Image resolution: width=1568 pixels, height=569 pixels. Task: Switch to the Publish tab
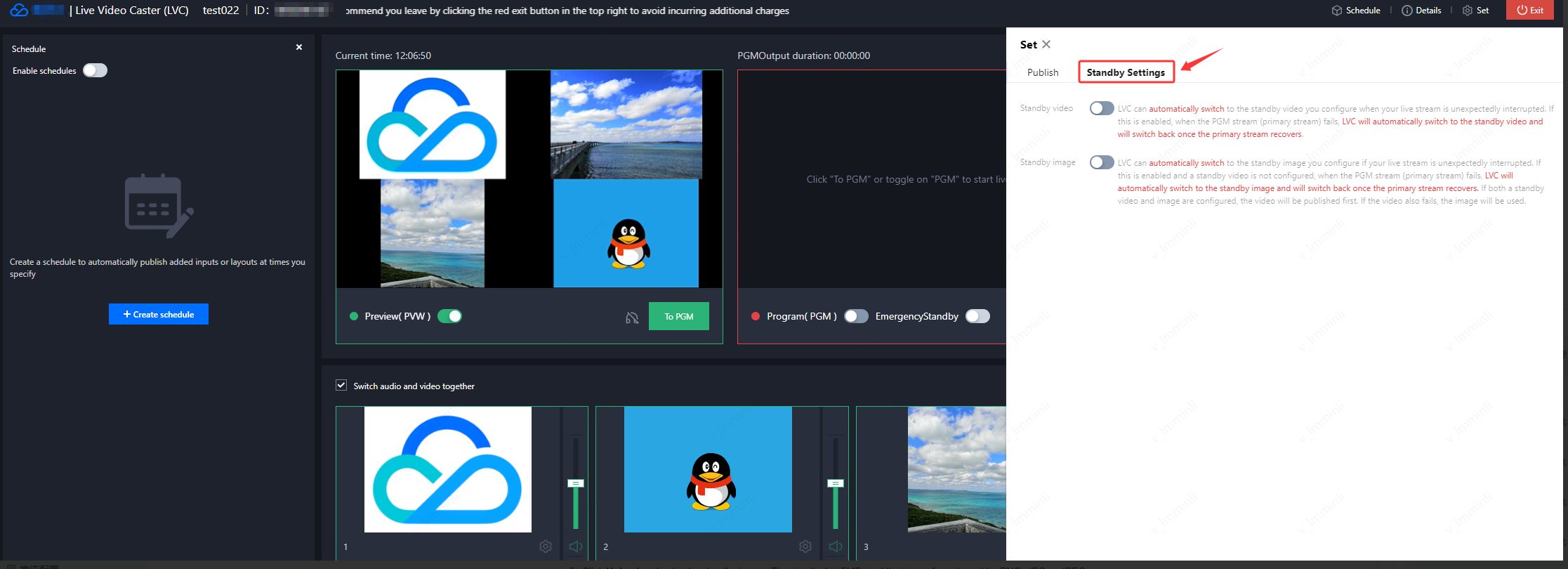pyautogui.click(x=1042, y=72)
